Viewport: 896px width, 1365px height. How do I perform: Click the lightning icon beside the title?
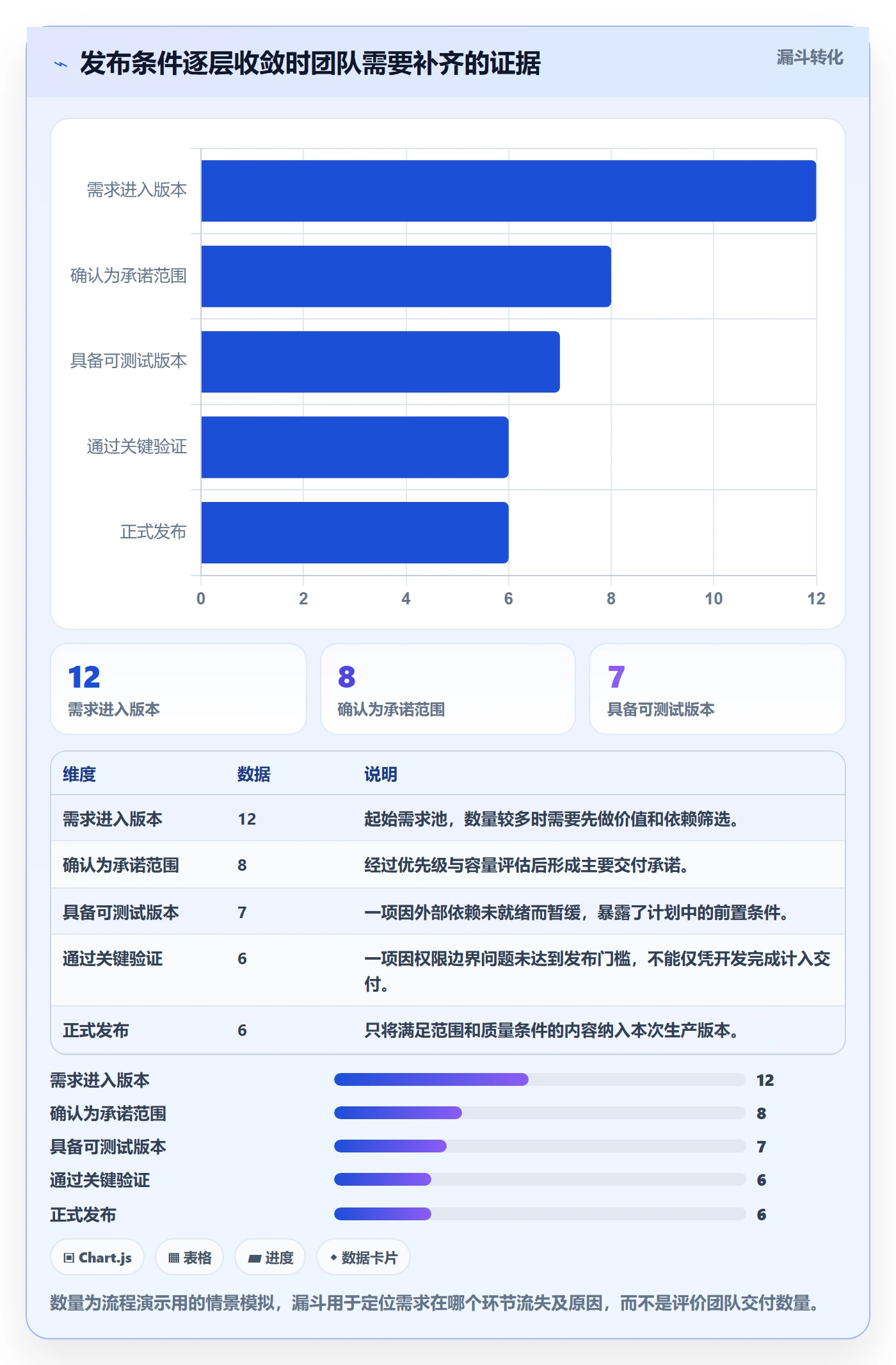[x=61, y=64]
